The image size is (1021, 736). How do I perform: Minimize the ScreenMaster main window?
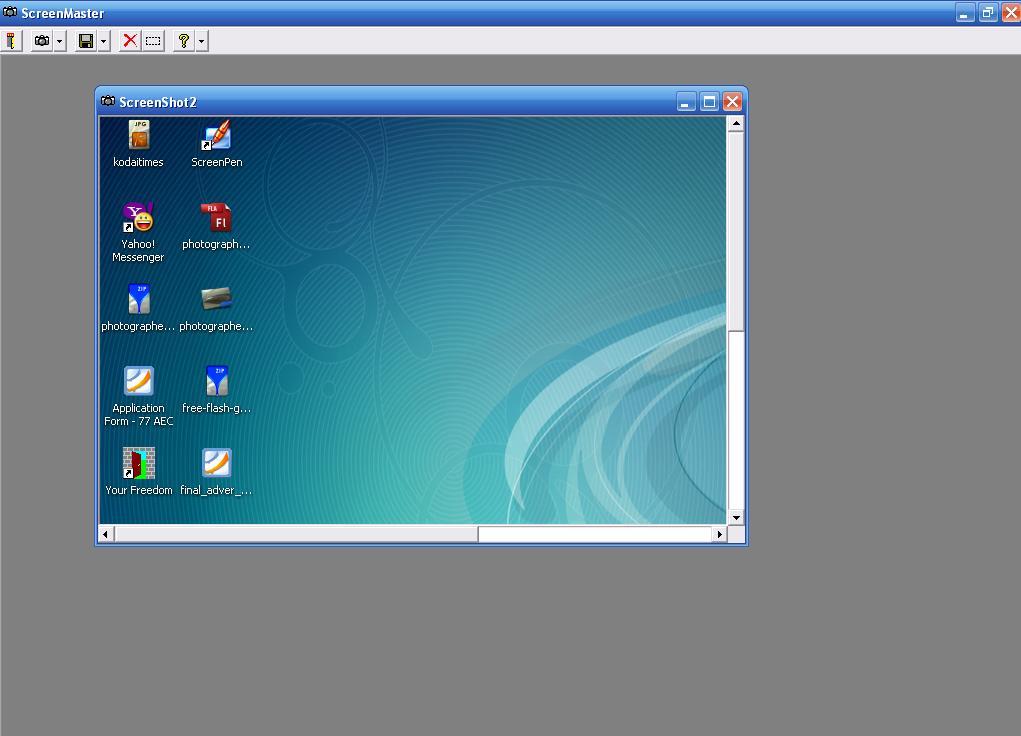[964, 12]
